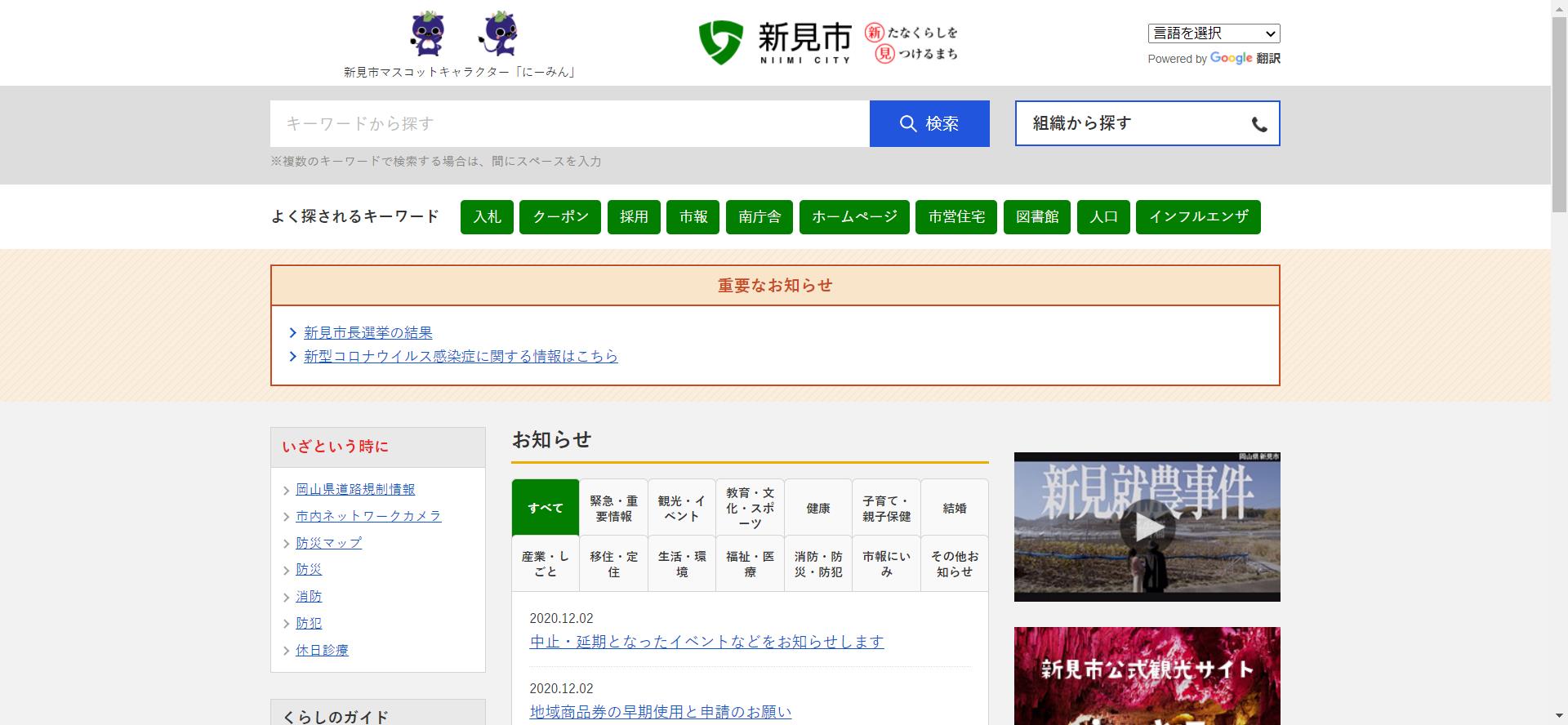The height and width of the screenshot is (725, 1568).
Task: Click the 検索 search button
Action: pyautogui.click(x=929, y=123)
